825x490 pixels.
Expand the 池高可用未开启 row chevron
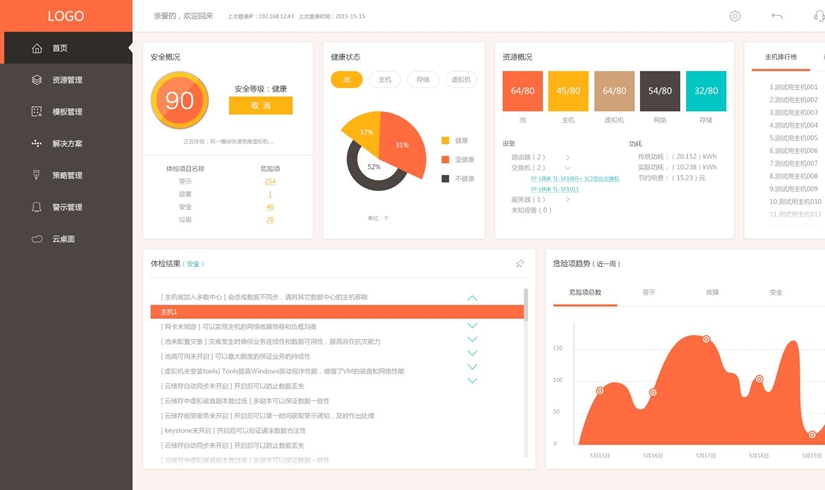[x=472, y=353]
